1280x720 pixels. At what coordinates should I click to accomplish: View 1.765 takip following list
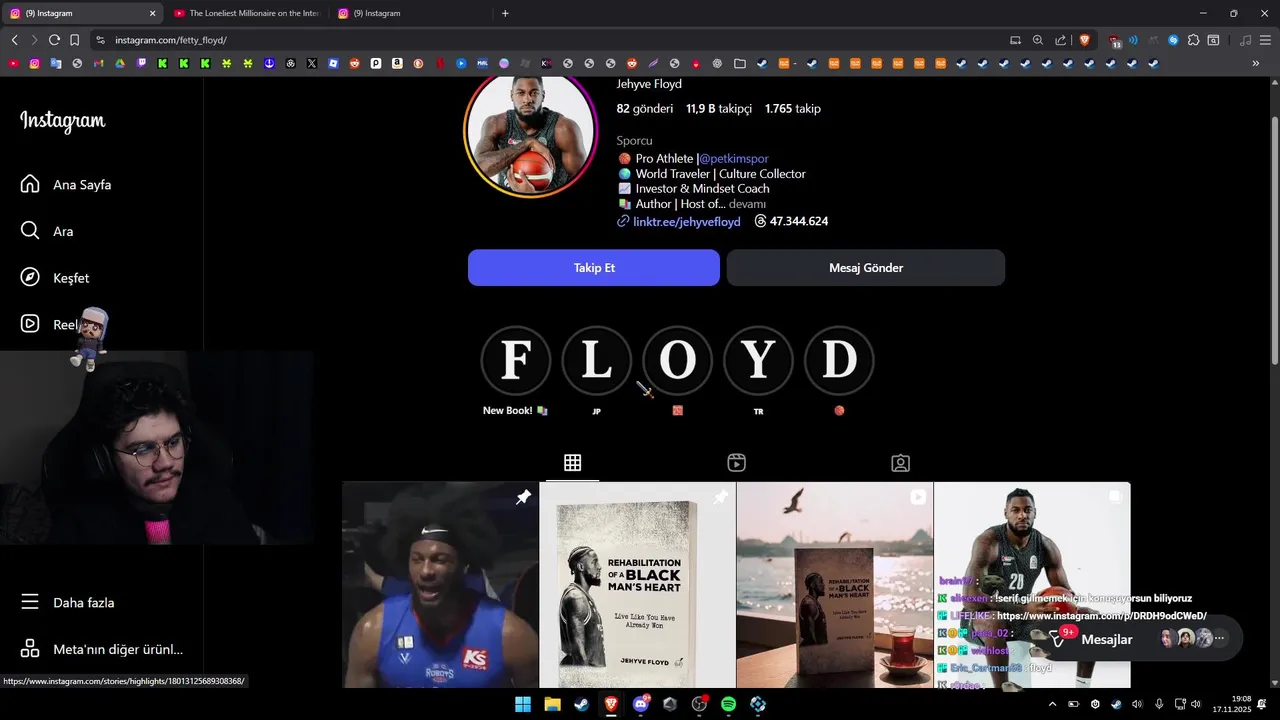point(792,108)
